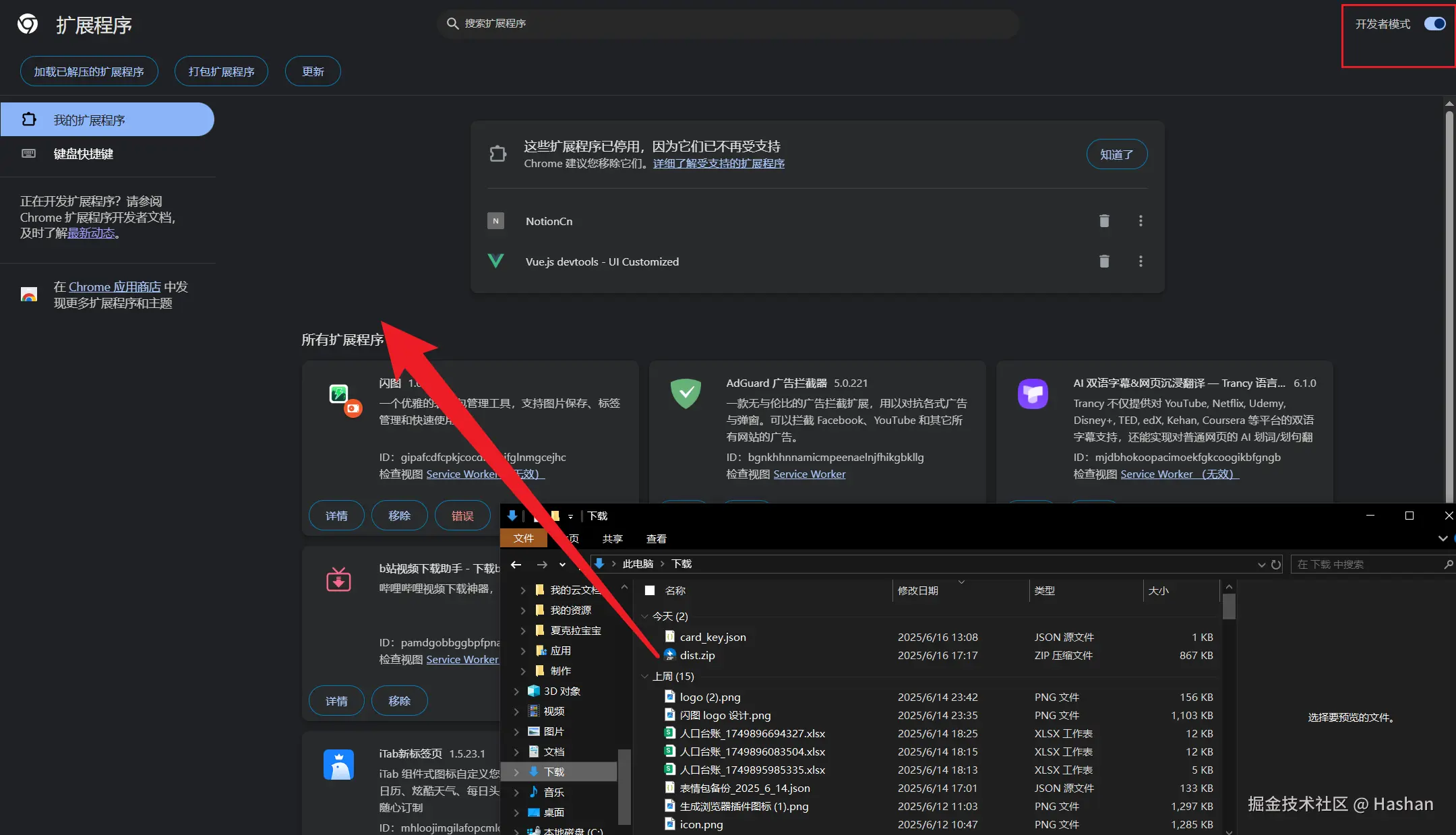Viewport: 1456px width, 835px height.
Task: Click 加载已解压的扩展程序 button
Action: (x=89, y=71)
